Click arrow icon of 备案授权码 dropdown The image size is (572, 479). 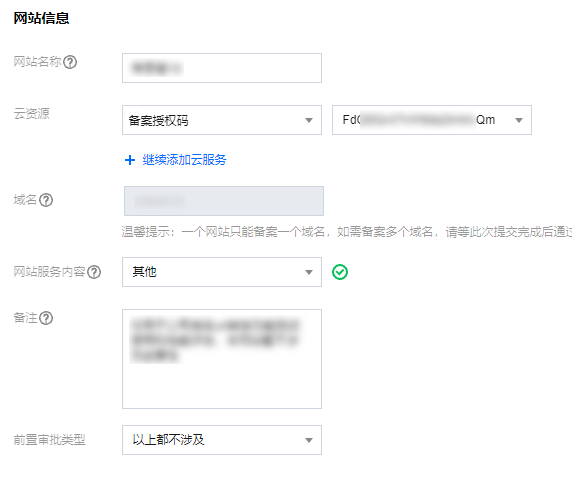point(309,120)
